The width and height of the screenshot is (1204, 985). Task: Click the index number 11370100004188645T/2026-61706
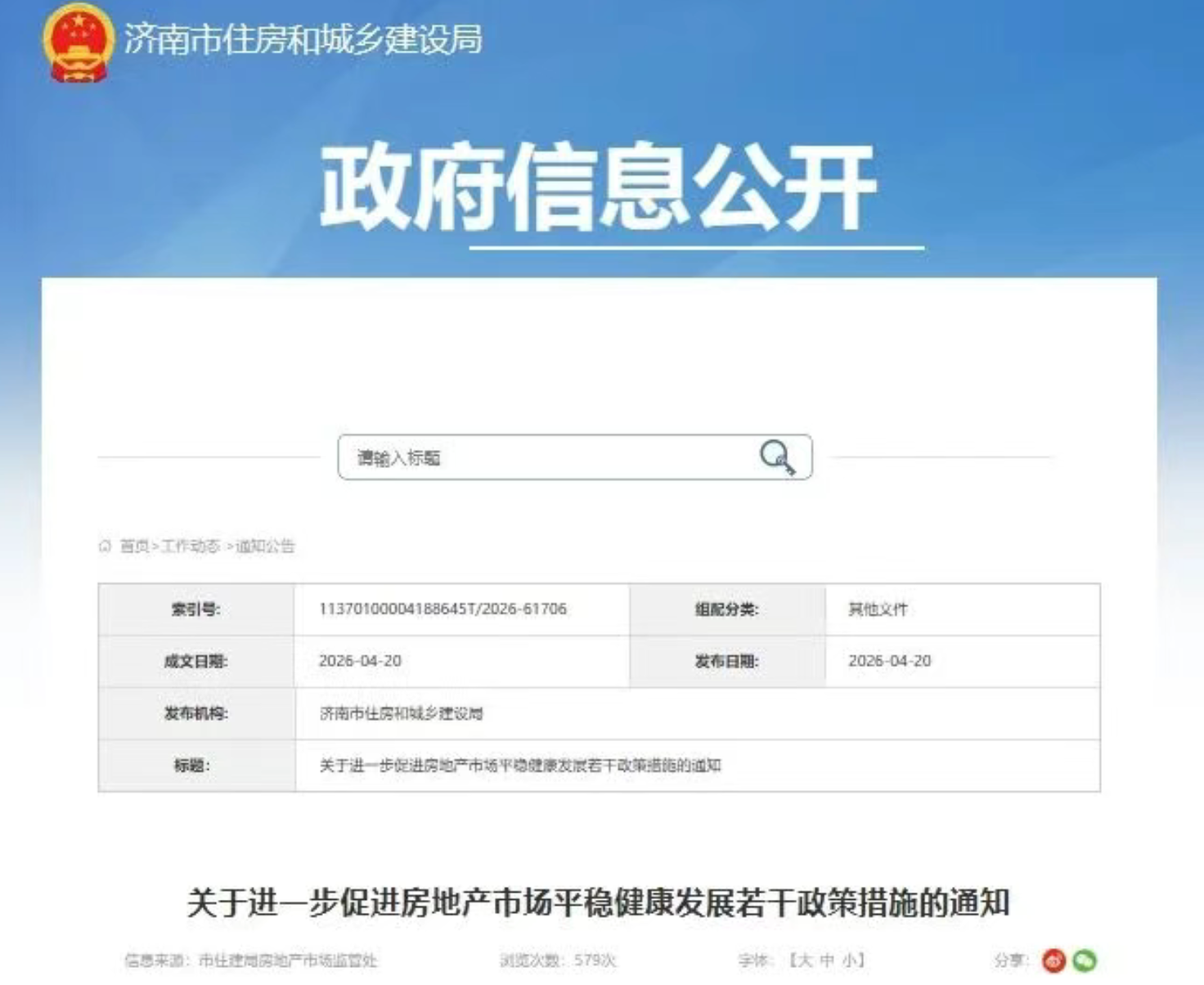443,609
